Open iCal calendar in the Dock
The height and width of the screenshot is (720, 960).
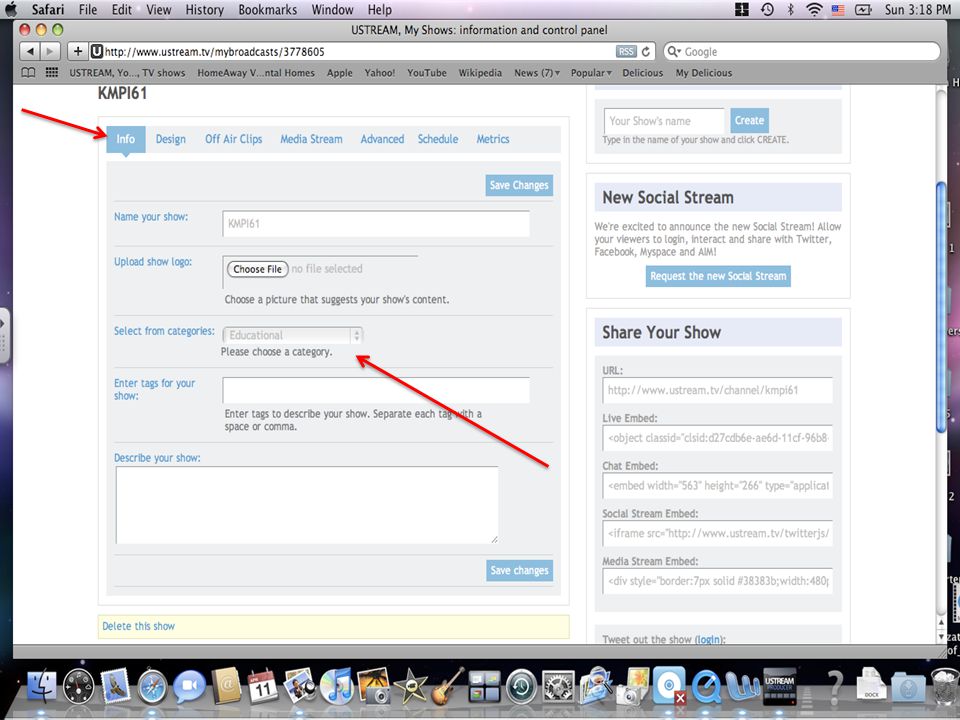click(x=263, y=686)
